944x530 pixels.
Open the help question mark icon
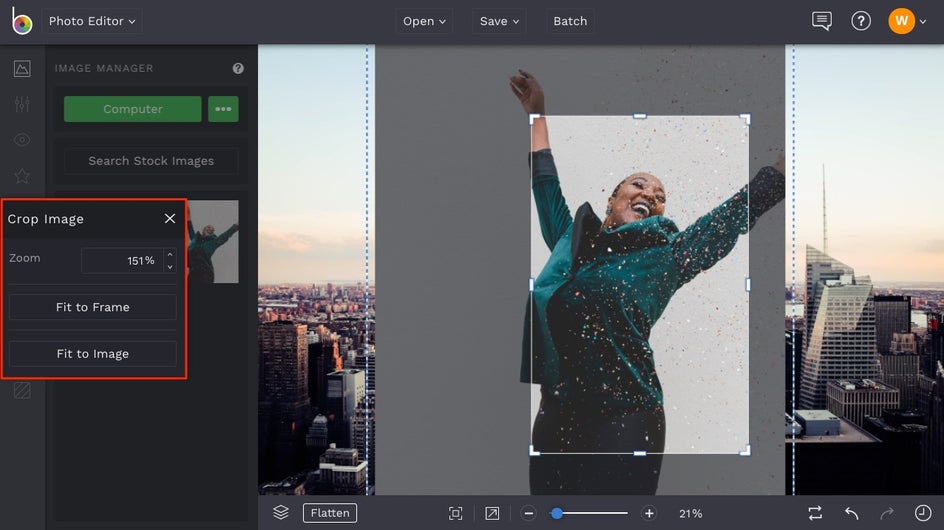pyautogui.click(x=861, y=21)
